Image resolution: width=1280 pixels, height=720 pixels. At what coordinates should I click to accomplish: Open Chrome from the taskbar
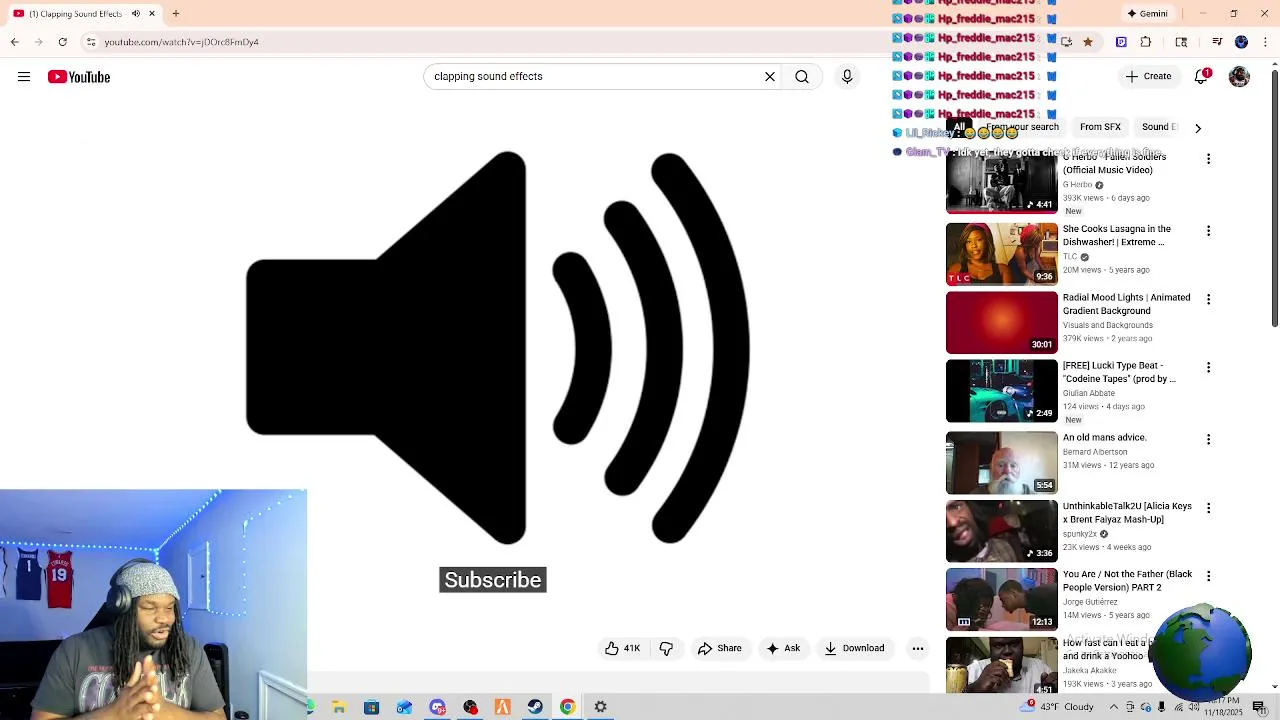(568, 707)
